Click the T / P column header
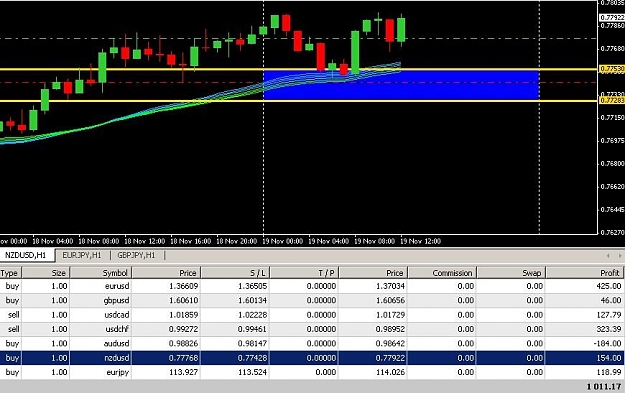The image size is (625, 393). coord(305,273)
